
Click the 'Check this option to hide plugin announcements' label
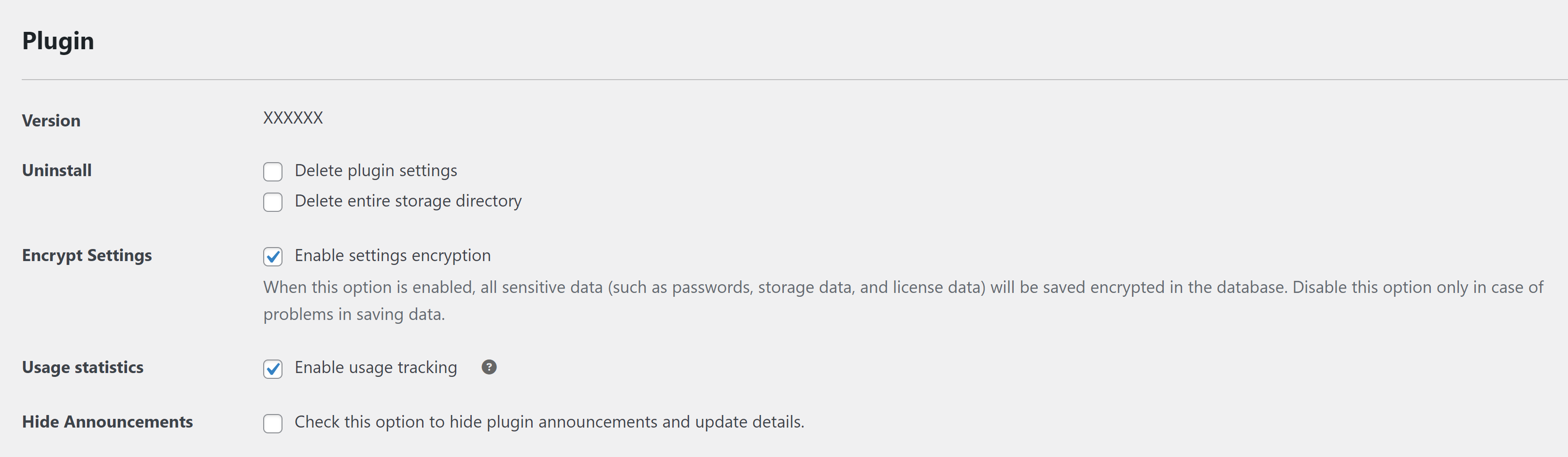549,422
